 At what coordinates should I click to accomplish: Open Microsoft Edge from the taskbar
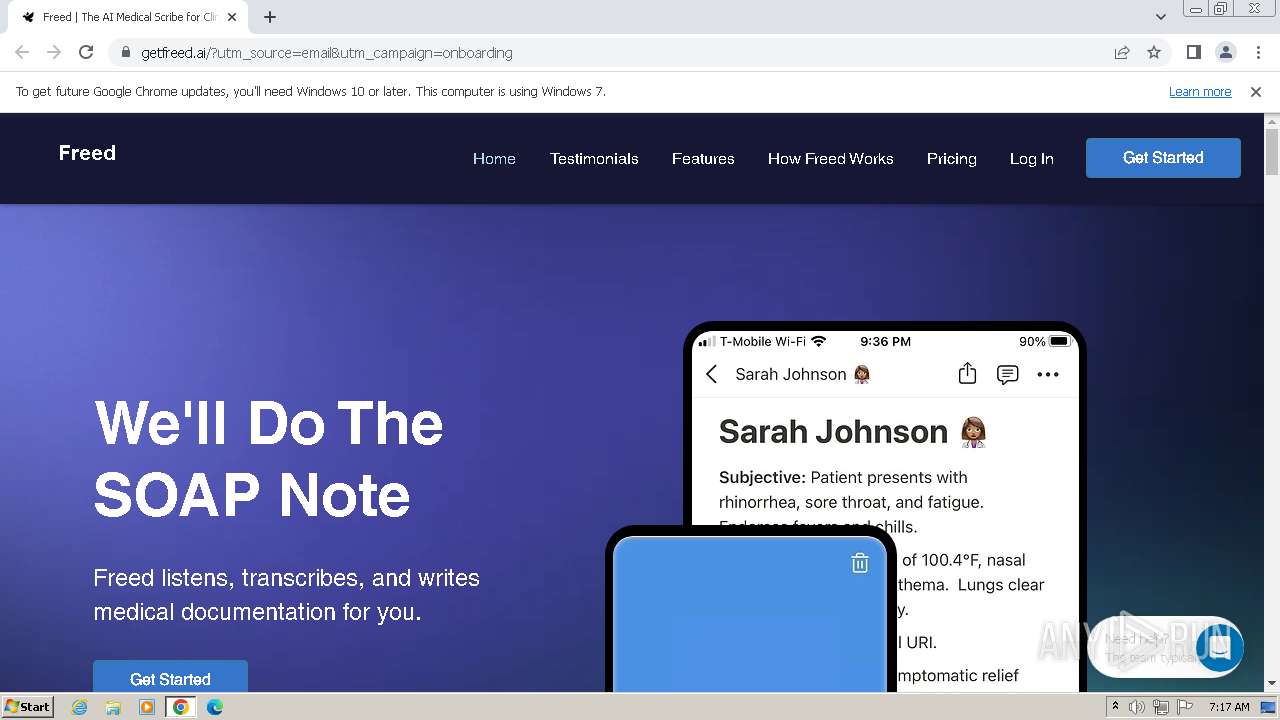point(215,707)
